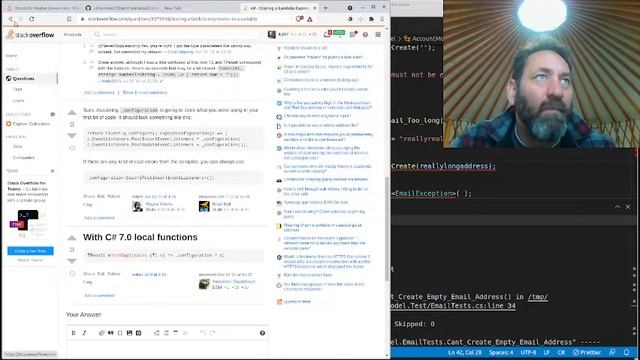
Task: Click the bookmark icon beside the address bar
Action: click(69, 19)
